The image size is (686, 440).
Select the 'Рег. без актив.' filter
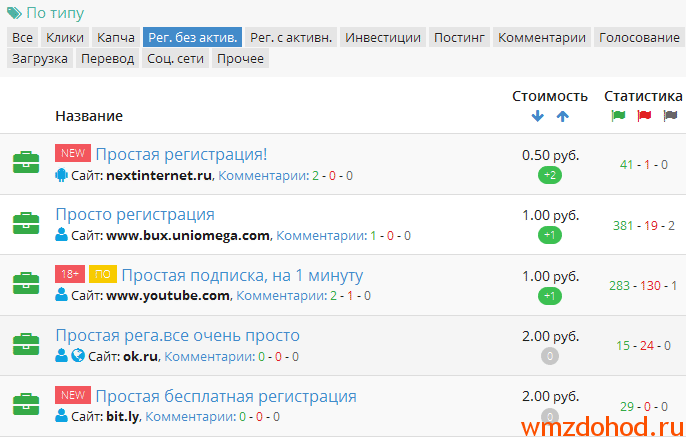click(192, 37)
